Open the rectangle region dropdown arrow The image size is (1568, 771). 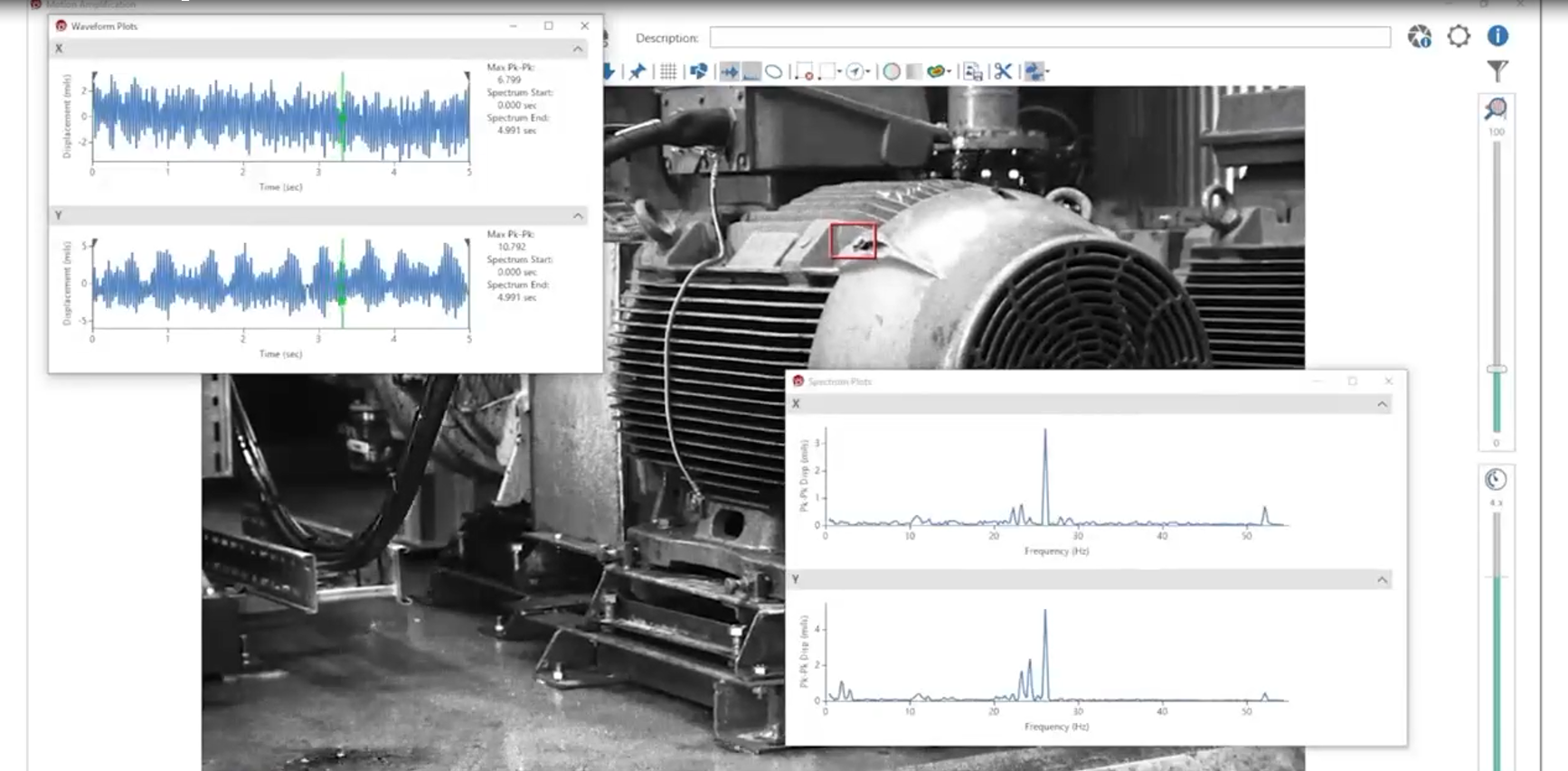coord(839,71)
